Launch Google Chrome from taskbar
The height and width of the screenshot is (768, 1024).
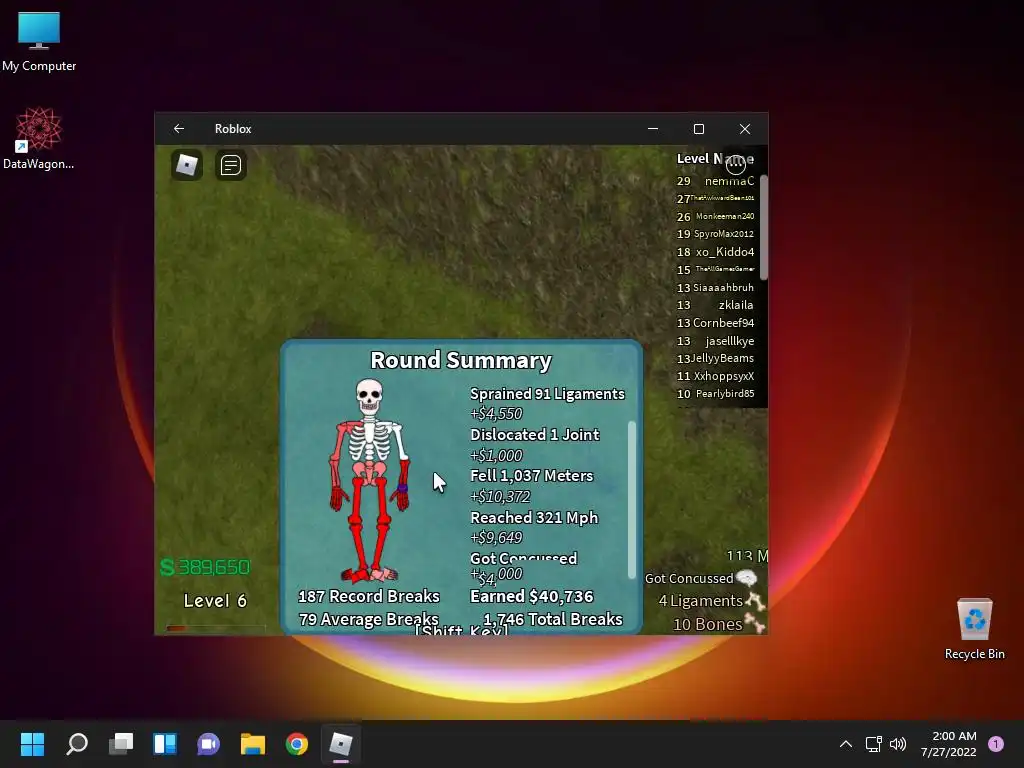(x=296, y=744)
